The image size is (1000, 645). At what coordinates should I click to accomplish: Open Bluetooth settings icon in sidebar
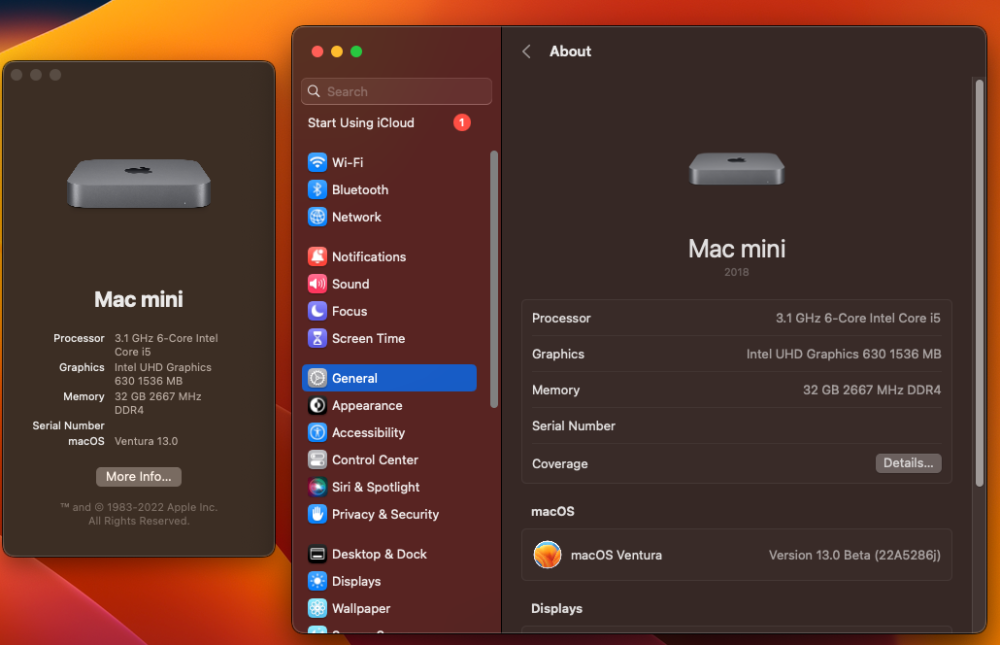[x=317, y=189]
